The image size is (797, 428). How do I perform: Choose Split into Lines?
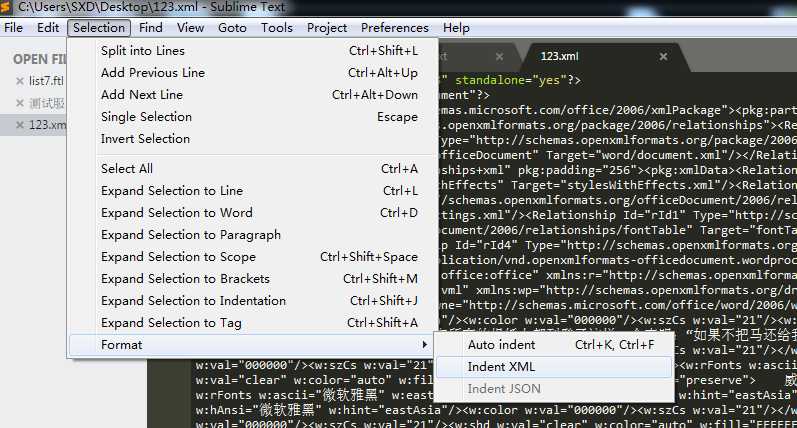[253, 51]
